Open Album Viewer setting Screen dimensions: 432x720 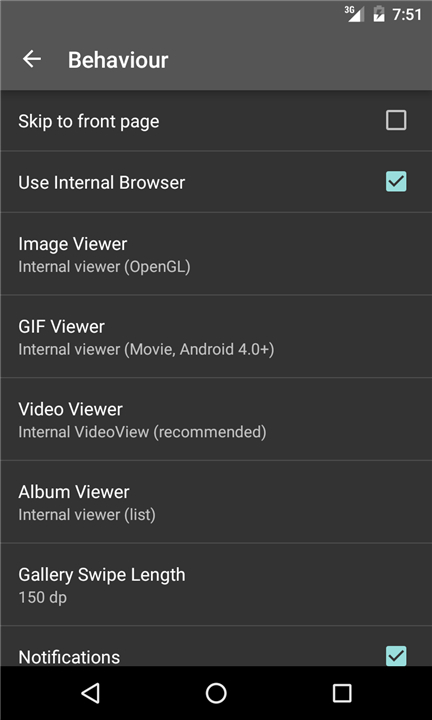216,501
